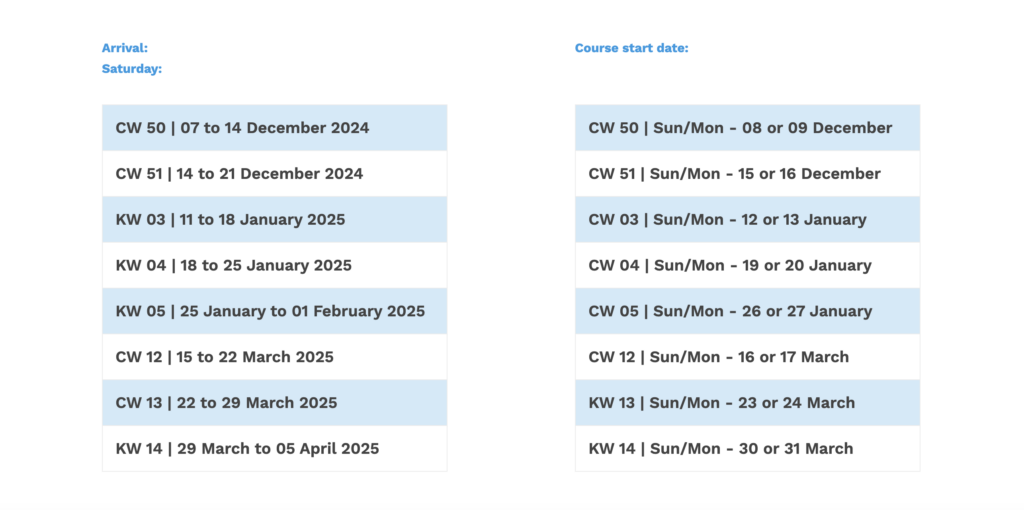The width and height of the screenshot is (1024, 510).
Task: Click the 'Arrival:' heading text
Action: click(x=125, y=48)
